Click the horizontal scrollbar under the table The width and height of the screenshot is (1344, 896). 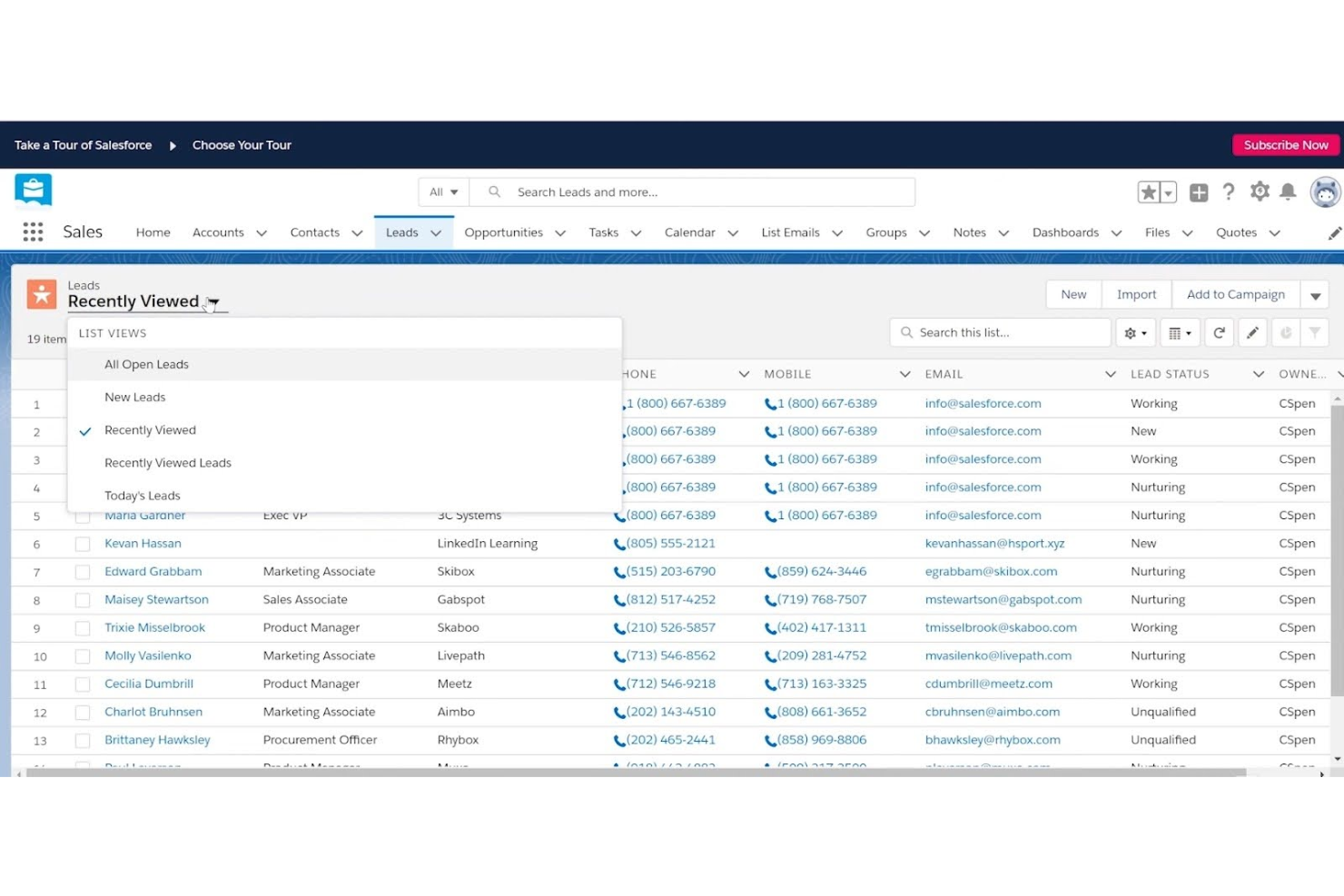(x=636, y=773)
